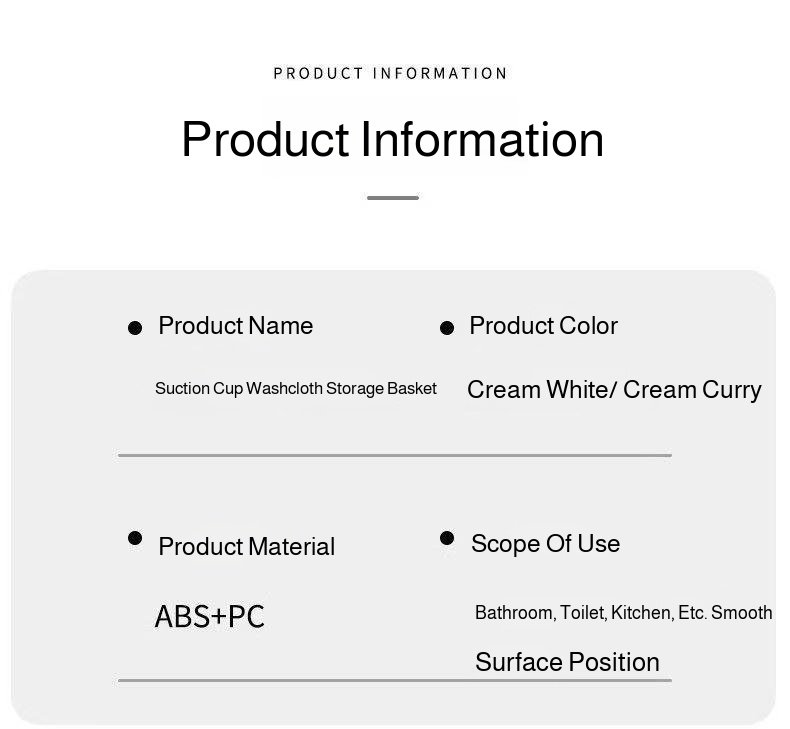790x729 pixels.
Task: Click the Suction Cup Washcloth Storage Basket text
Action: [295, 388]
